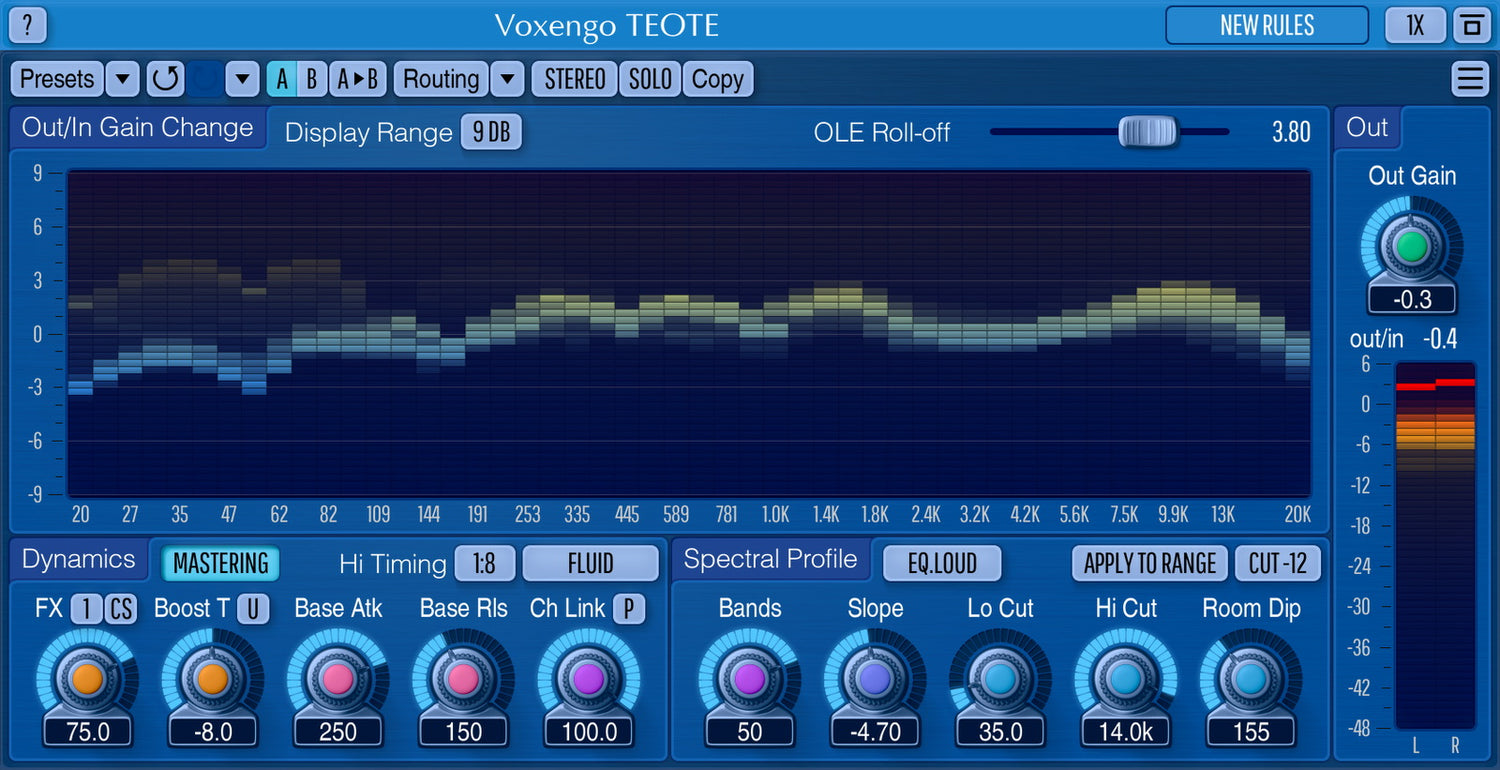
Task: Click the Out Gain knob
Action: (1411, 247)
